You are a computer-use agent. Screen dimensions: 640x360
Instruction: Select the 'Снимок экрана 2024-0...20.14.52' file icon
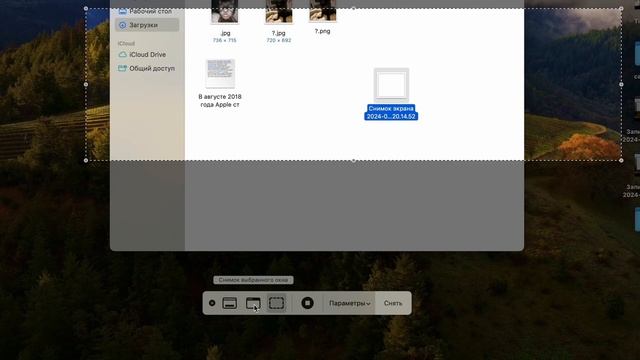point(391,85)
